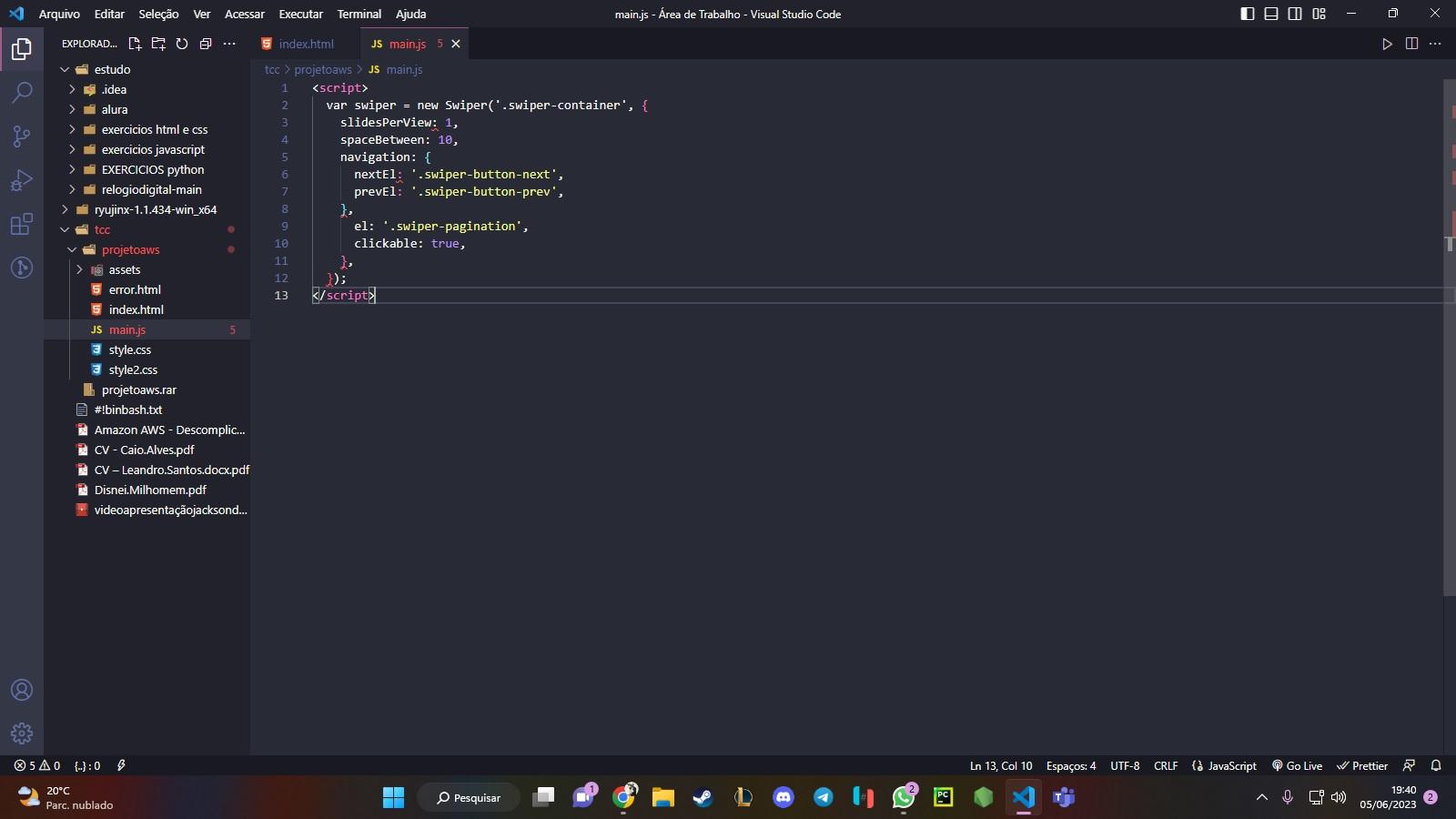
Task: Open CV - Caio.Alves.pdf
Action: pyautogui.click(x=144, y=450)
